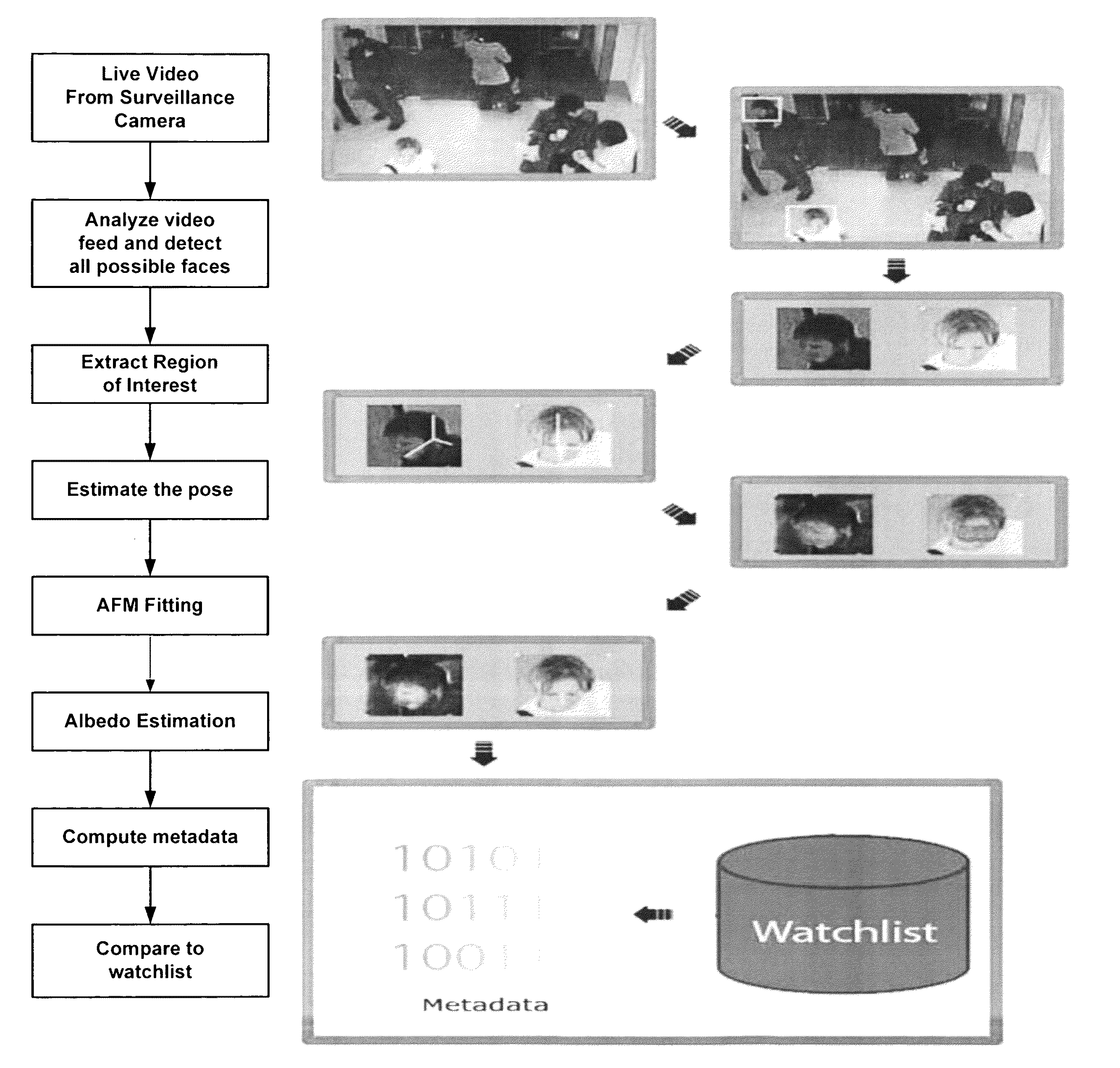Scroll through the detected faces panel
The image size is (1120, 1068).
[840, 340]
